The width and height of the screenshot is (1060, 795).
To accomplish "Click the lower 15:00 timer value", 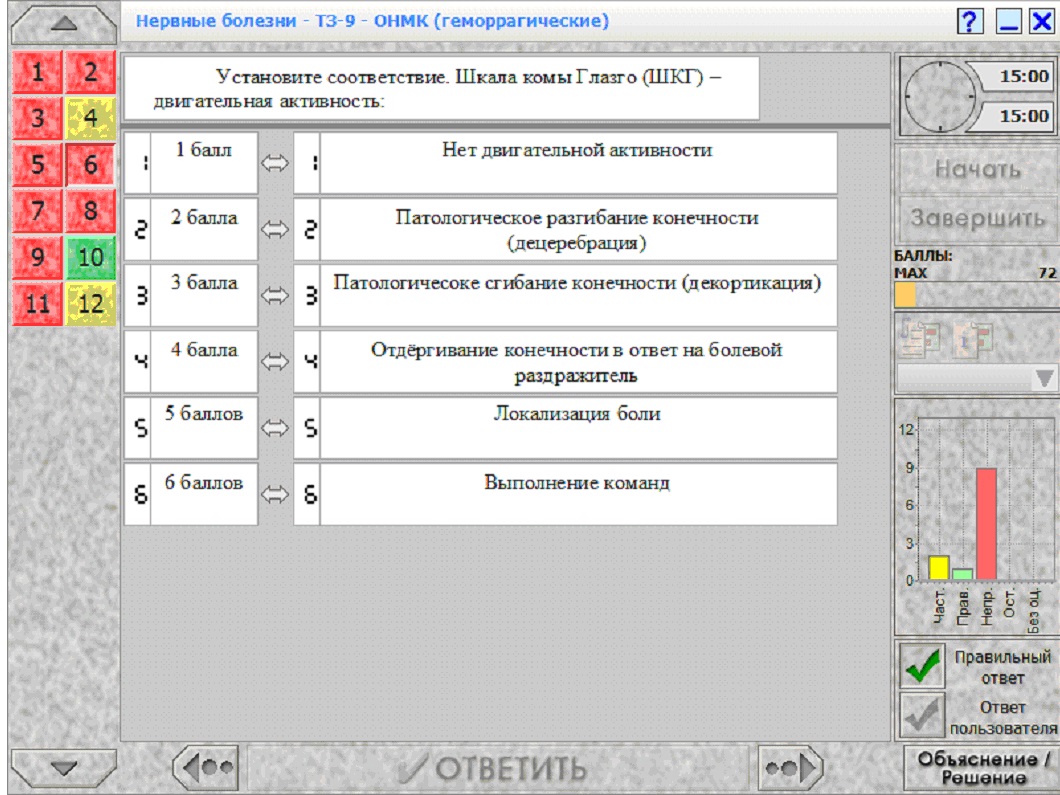I will click(1024, 116).
